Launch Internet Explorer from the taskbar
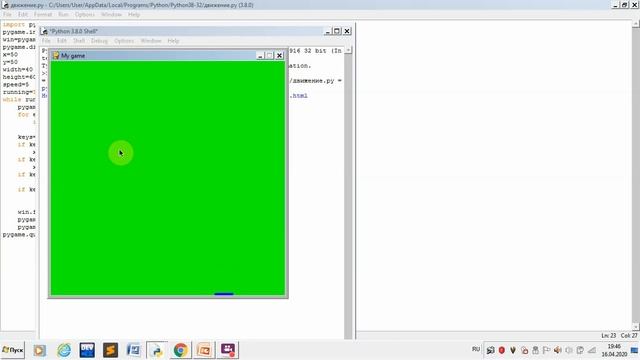Viewport: 640px width, 360px height. pyautogui.click(x=64, y=350)
